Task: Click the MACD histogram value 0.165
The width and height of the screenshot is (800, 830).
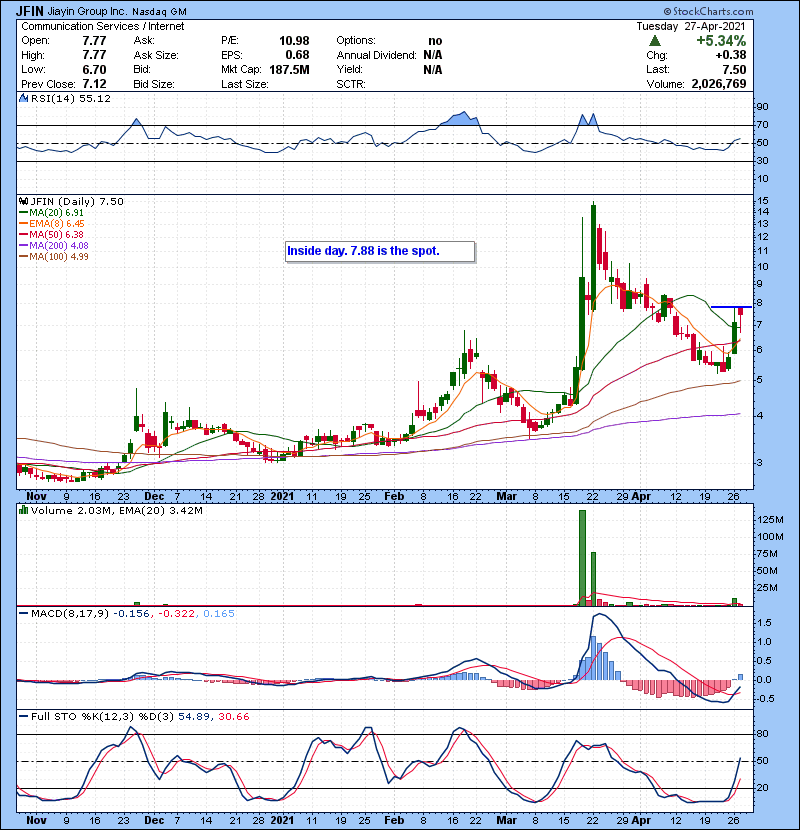Action: [x=219, y=614]
